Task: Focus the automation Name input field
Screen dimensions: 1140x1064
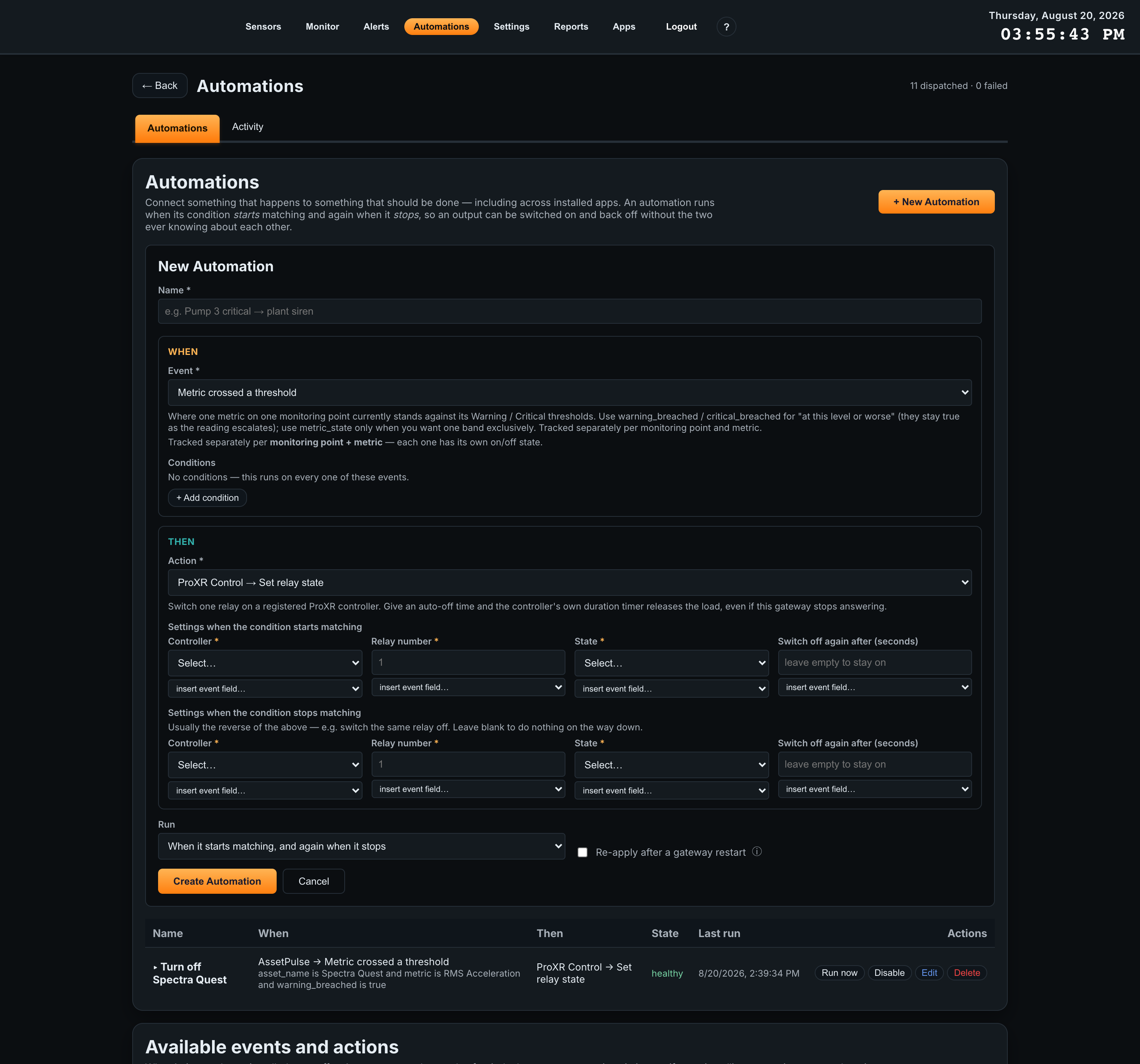Action: (569, 312)
